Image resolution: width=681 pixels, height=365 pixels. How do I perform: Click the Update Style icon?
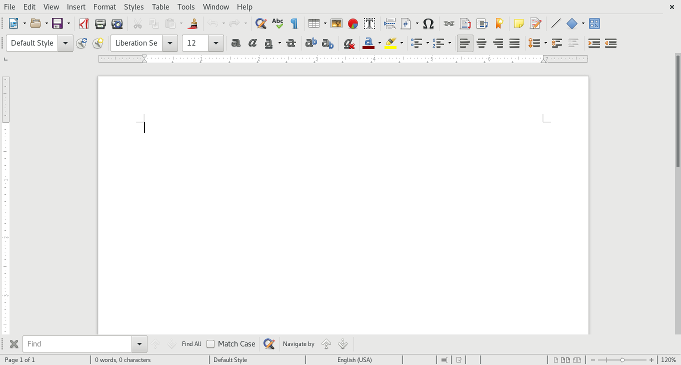[x=81, y=43]
